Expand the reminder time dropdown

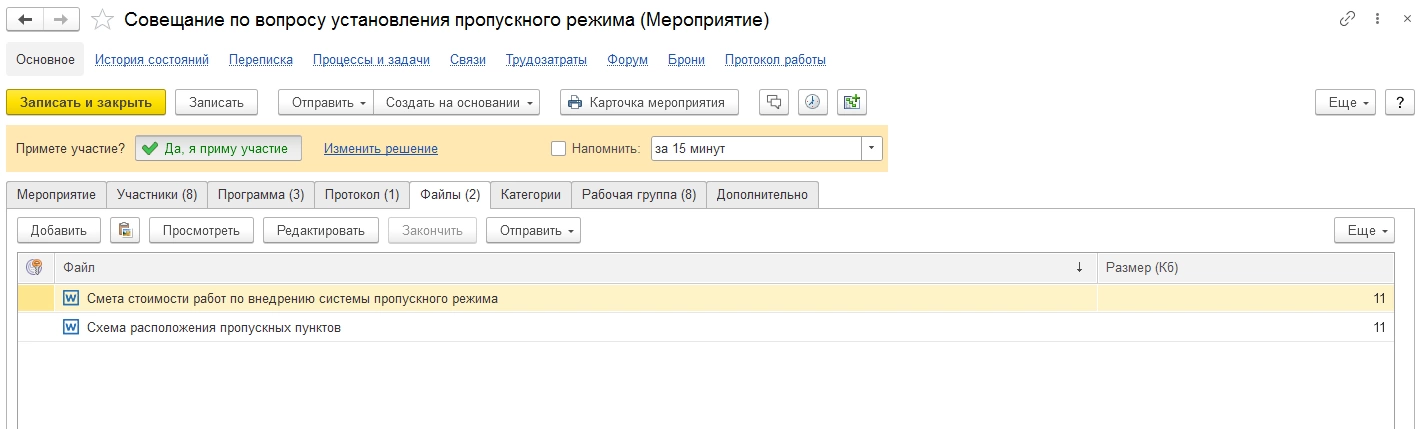pos(872,149)
